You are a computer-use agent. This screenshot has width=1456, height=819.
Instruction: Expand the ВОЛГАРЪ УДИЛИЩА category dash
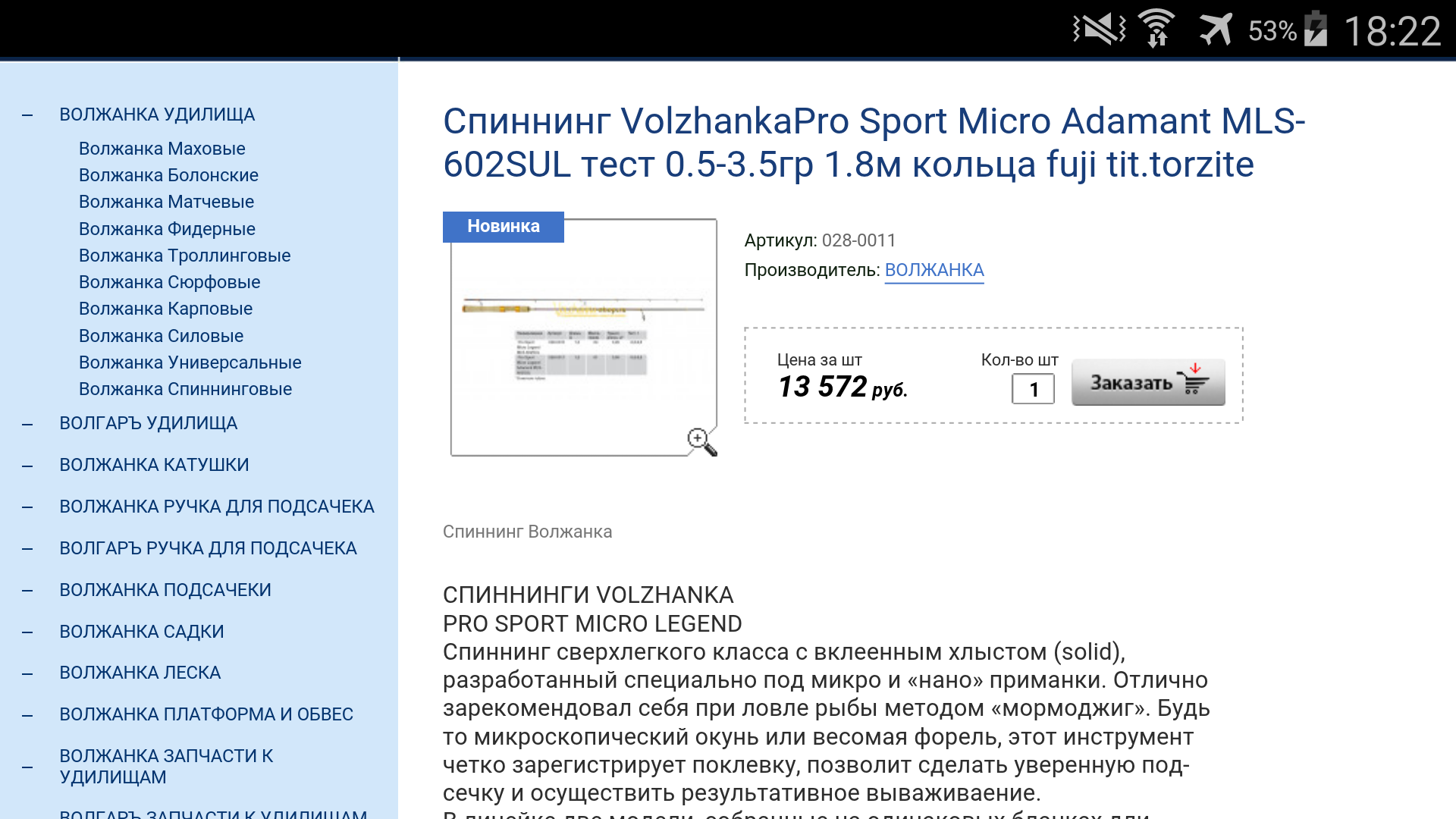28,424
